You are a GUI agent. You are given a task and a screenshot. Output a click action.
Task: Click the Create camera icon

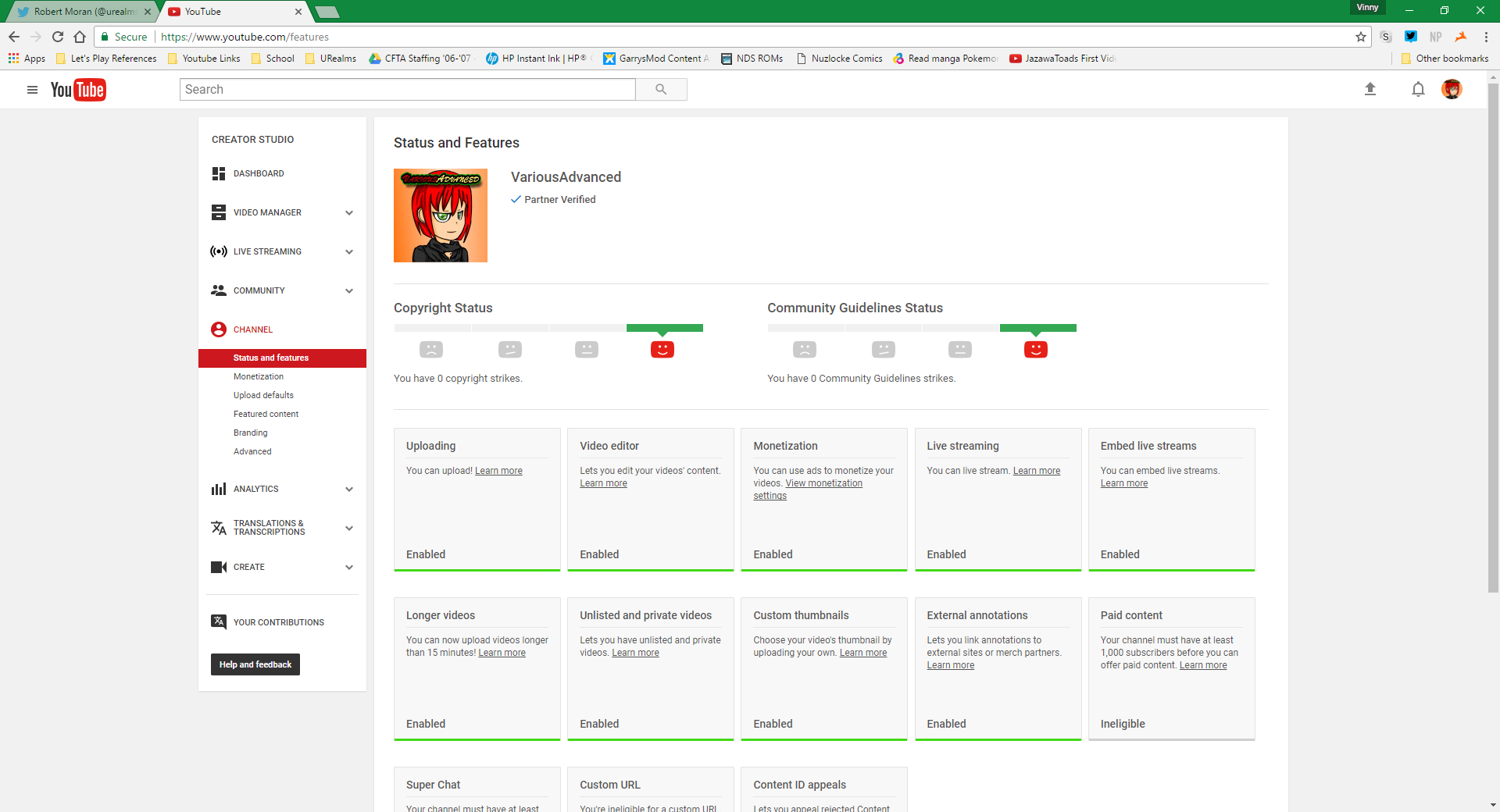click(x=219, y=567)
